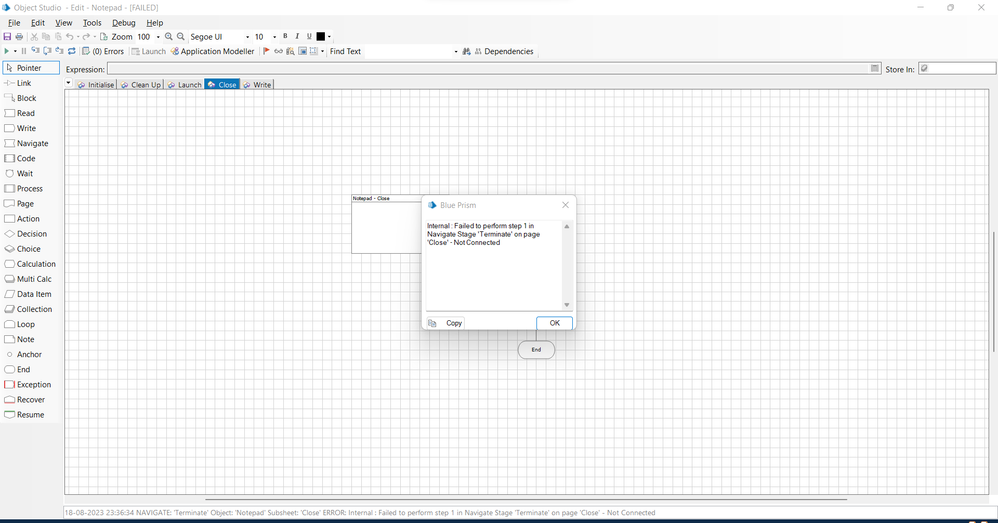Screen dimensions: 998x523
Task: Click the blue Reset arrows icon
Action: 72,52
